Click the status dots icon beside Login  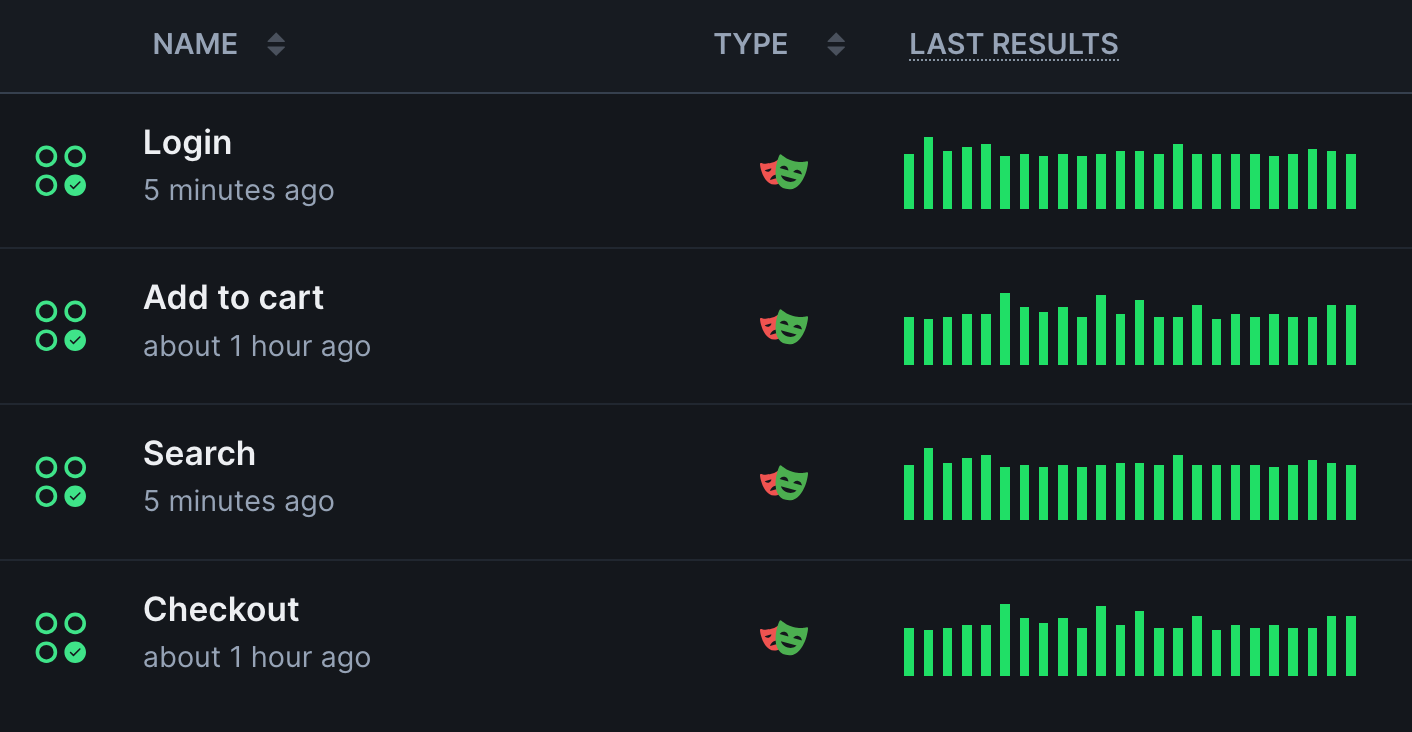(61, 172)
